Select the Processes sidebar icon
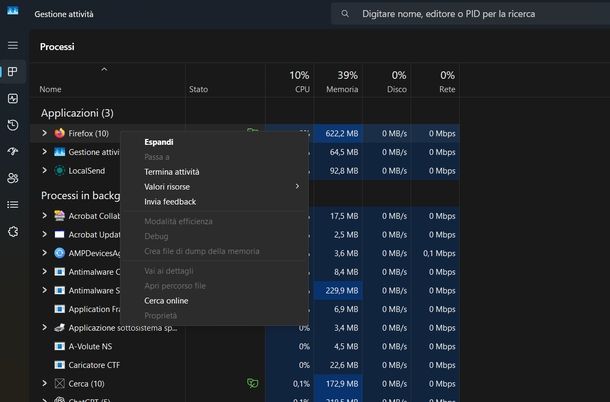This screenshot has width=610, height=402. pyautogui.click(x=13, y=72)
